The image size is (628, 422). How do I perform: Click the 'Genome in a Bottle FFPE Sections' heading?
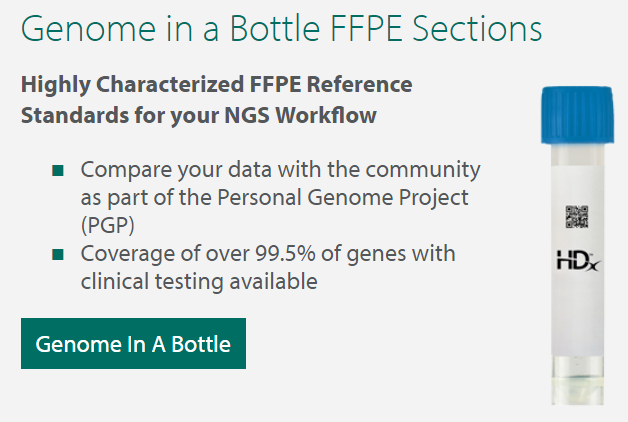pos(281,27)
